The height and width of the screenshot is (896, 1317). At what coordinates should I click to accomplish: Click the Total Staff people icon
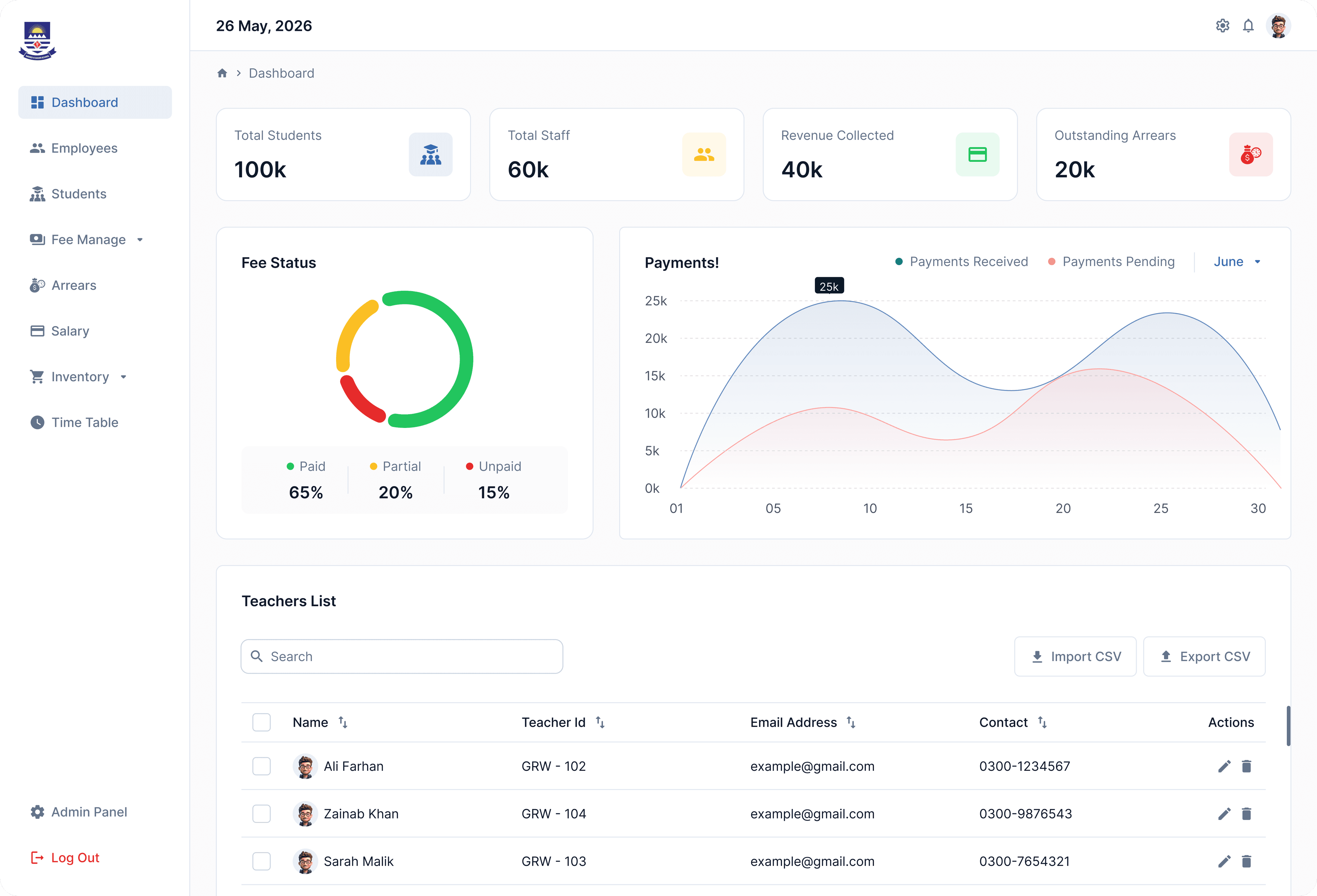704,154
